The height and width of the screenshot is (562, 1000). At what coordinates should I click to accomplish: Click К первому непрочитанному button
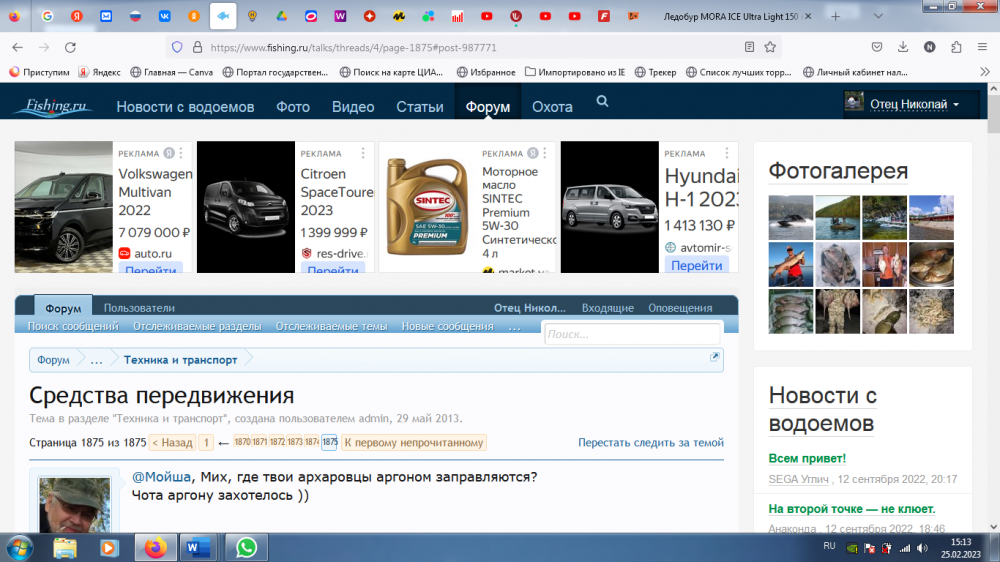tap(414, 443)
